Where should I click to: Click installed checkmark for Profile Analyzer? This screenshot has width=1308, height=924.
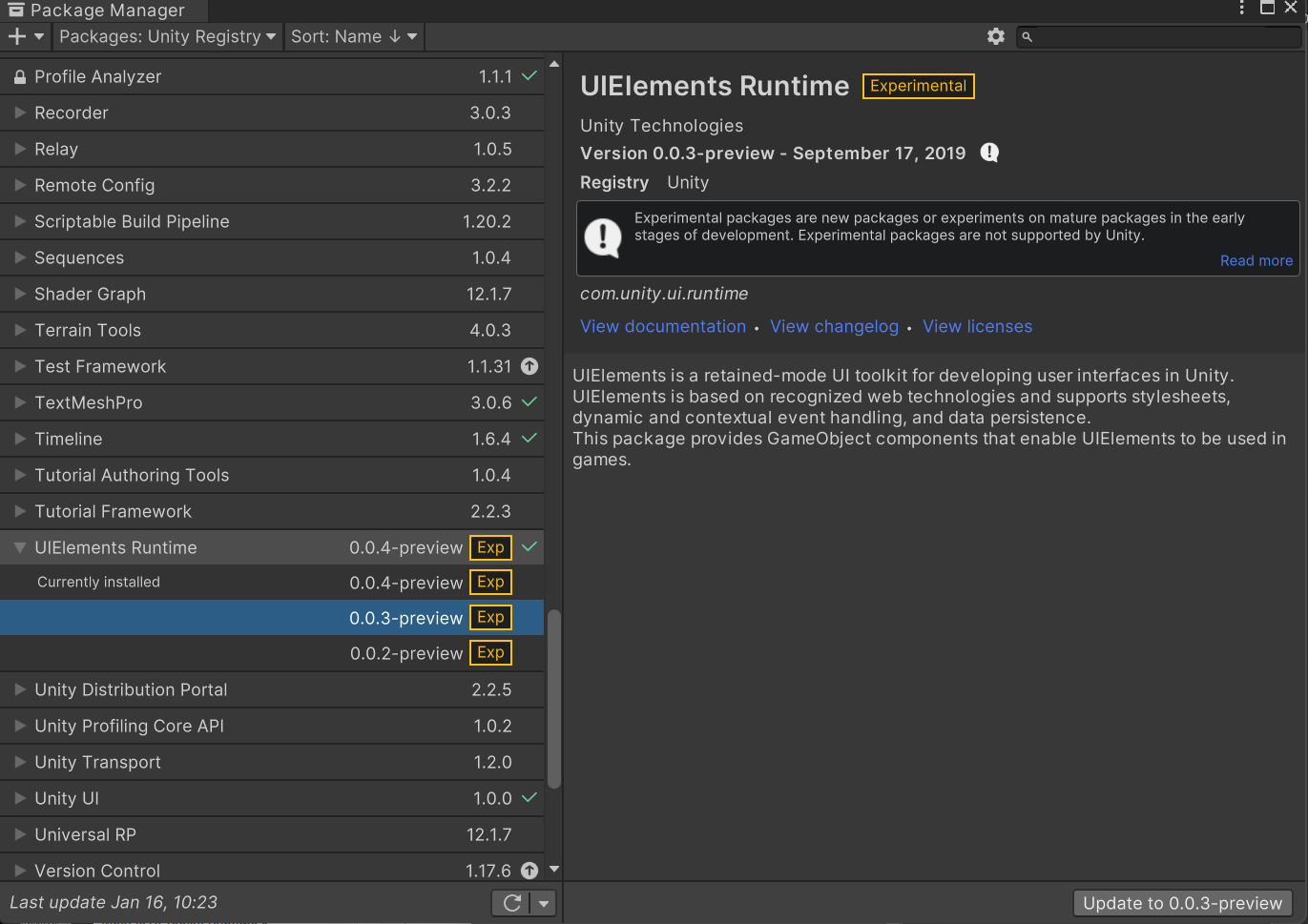529,75
